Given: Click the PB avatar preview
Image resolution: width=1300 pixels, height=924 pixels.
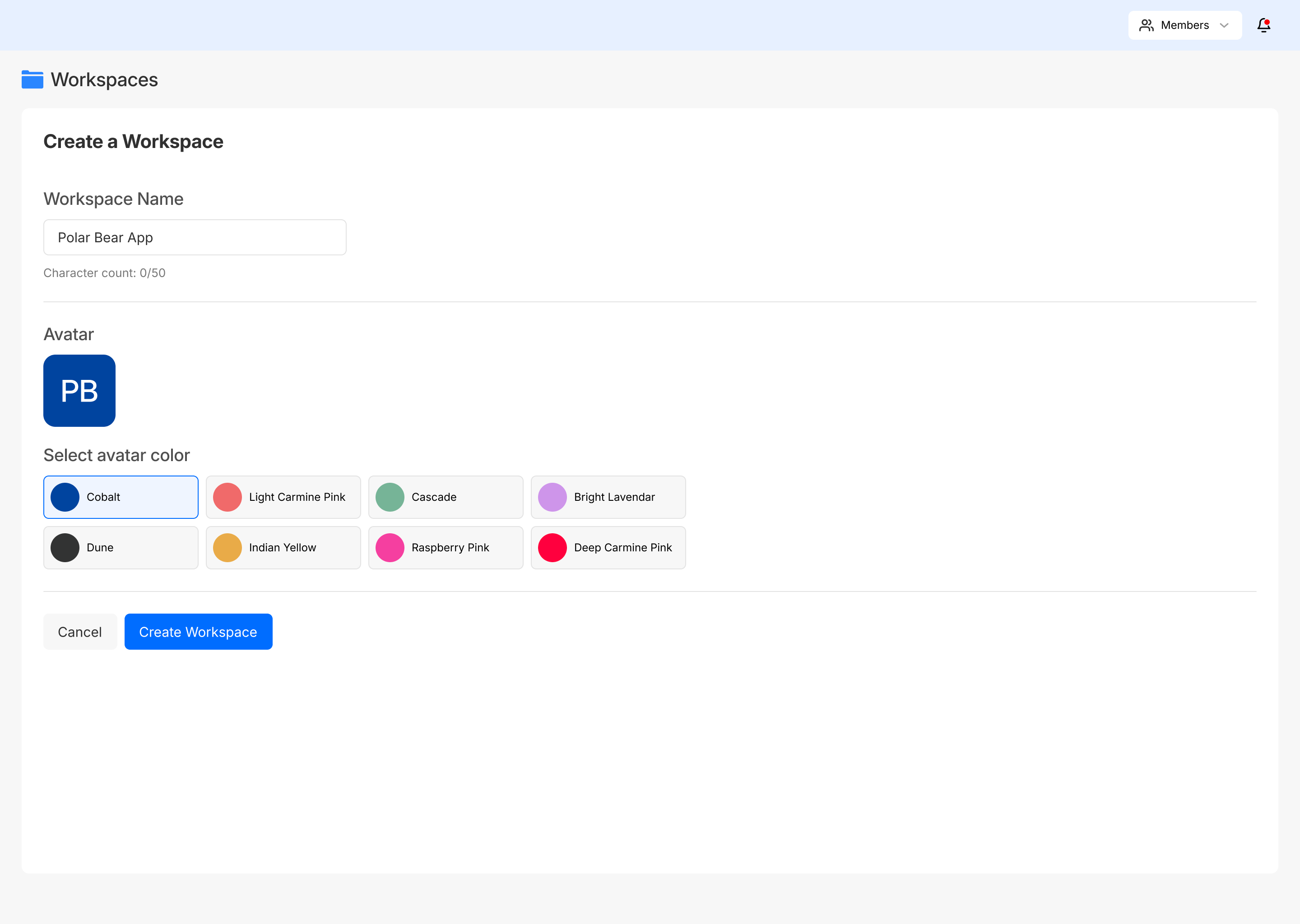Looking at the screenshot, I should [79, 391].
